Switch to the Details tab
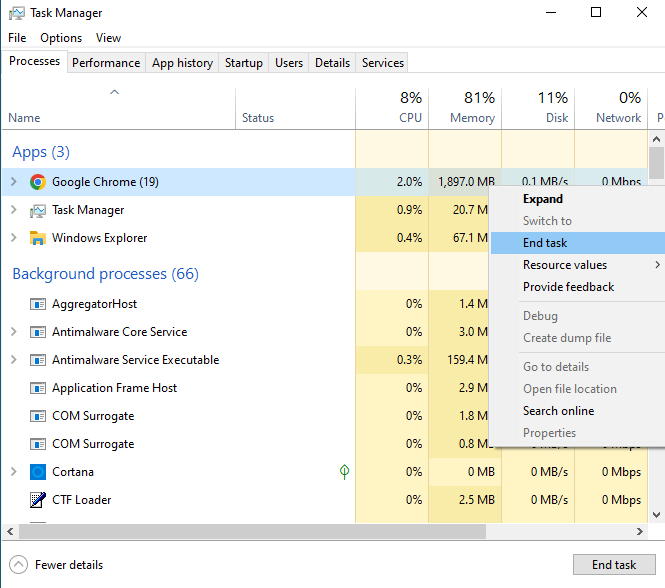 tap(332, 63)
